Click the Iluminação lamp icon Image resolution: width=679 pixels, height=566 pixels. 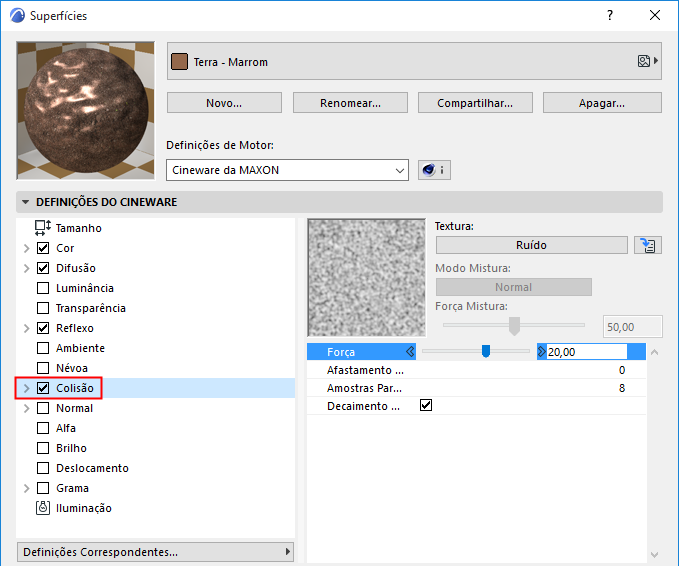(x=43, y=508)
